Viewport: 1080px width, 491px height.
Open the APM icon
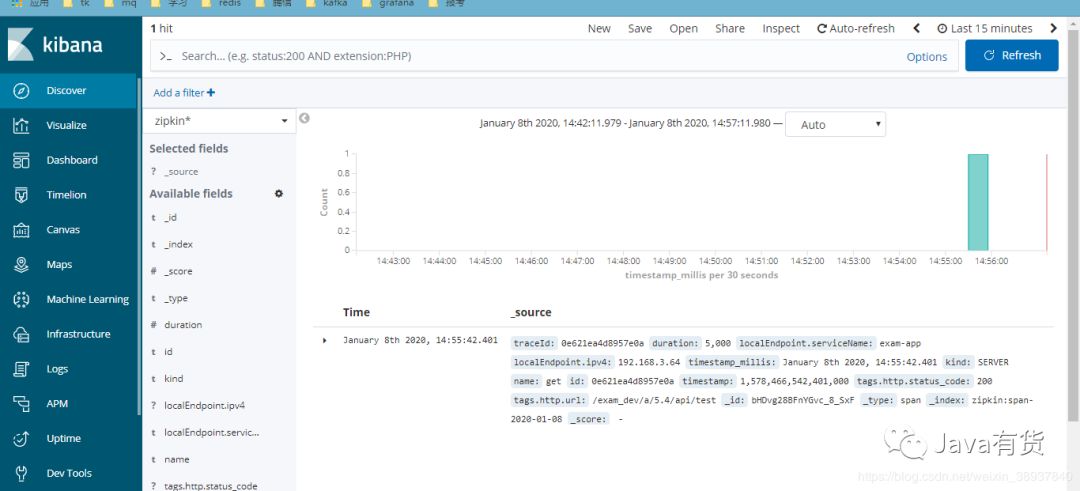click(21, 404)
